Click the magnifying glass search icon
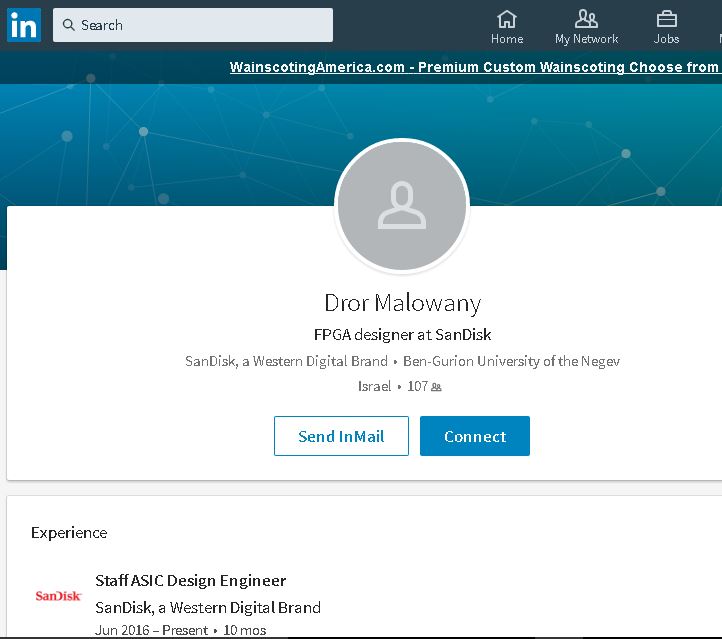The height and width of the screenshot is (639, 722). point(68,25)
